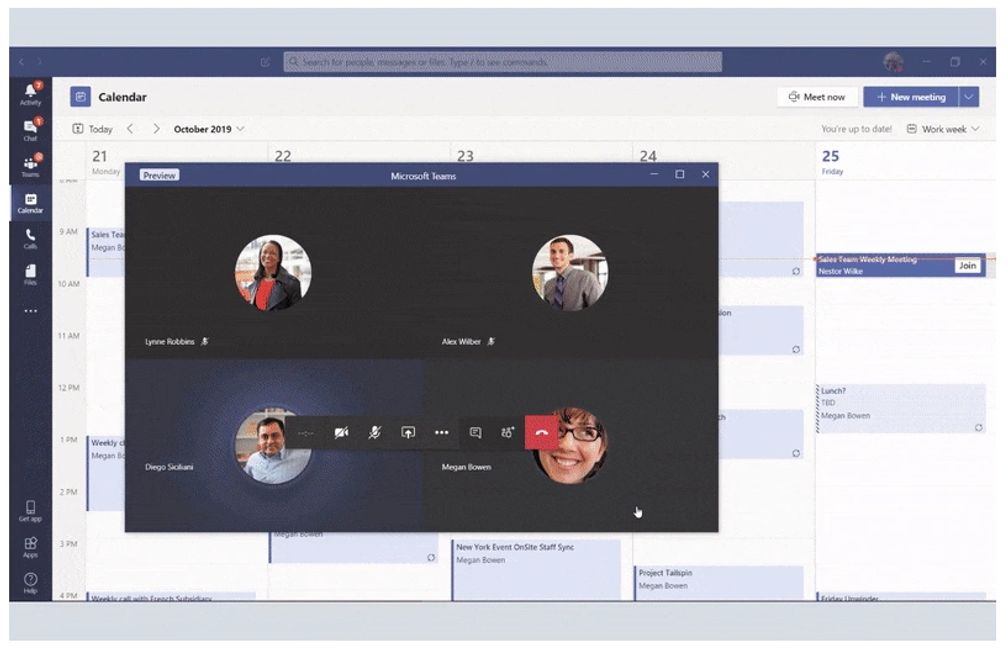Image resolution: width=1008 pixels, height=650 pixels.
Task: Open more actions in meeting toolbar
Action: (441, 433)
